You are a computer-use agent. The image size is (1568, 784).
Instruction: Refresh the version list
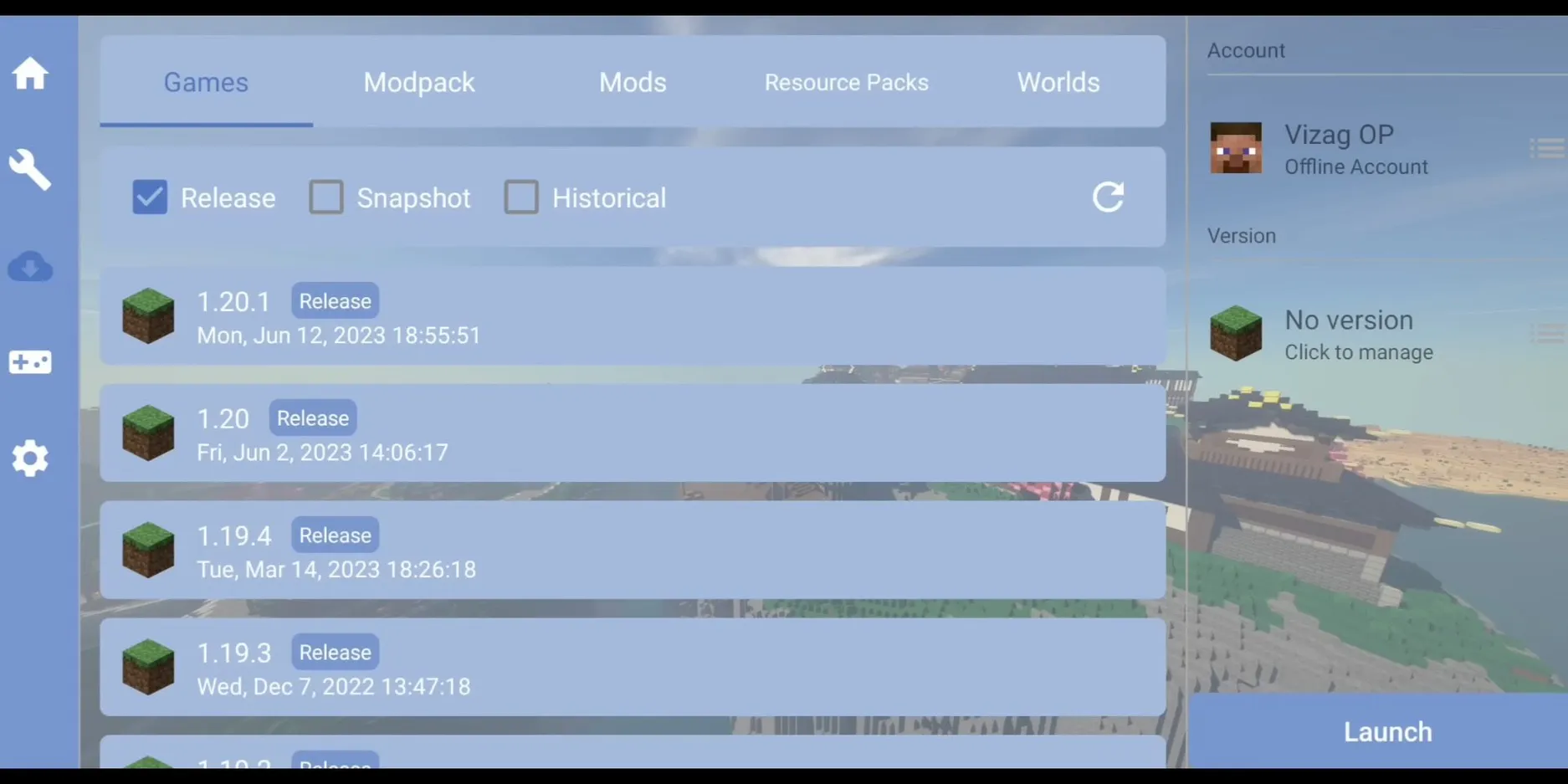[x=1107, y=197]
